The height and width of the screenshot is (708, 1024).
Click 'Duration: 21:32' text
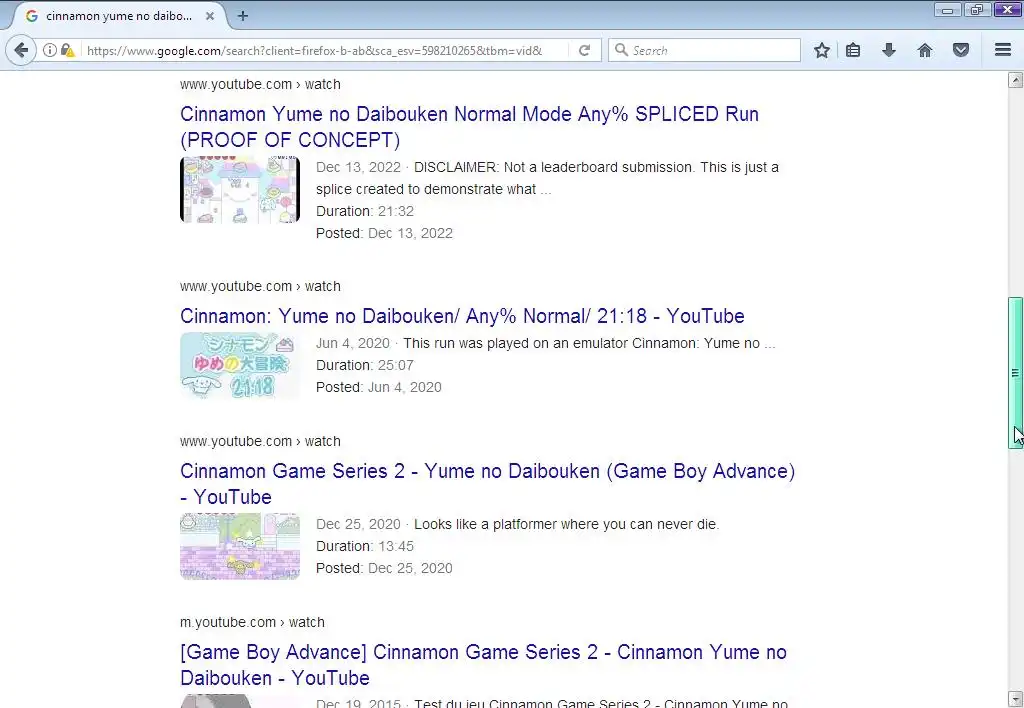coord(364,211)
